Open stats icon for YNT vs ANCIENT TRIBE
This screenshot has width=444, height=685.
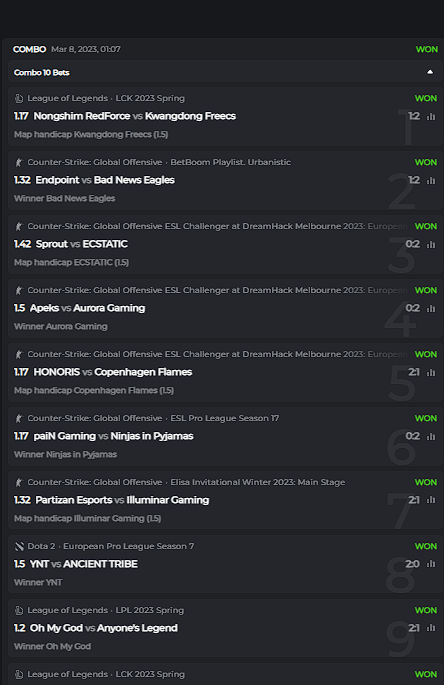[431, 564]
